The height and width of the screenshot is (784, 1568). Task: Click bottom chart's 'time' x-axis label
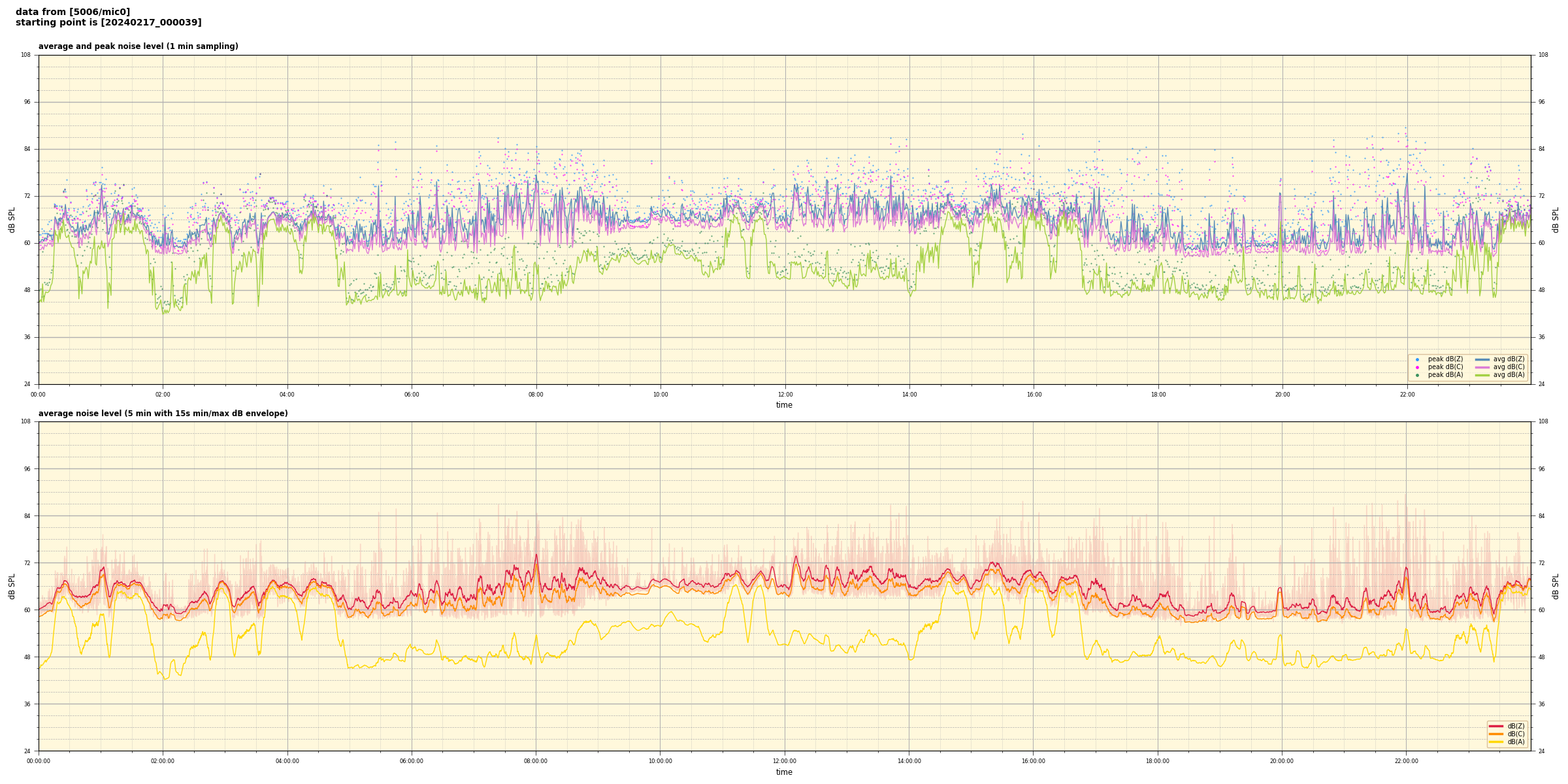point(784,772)
